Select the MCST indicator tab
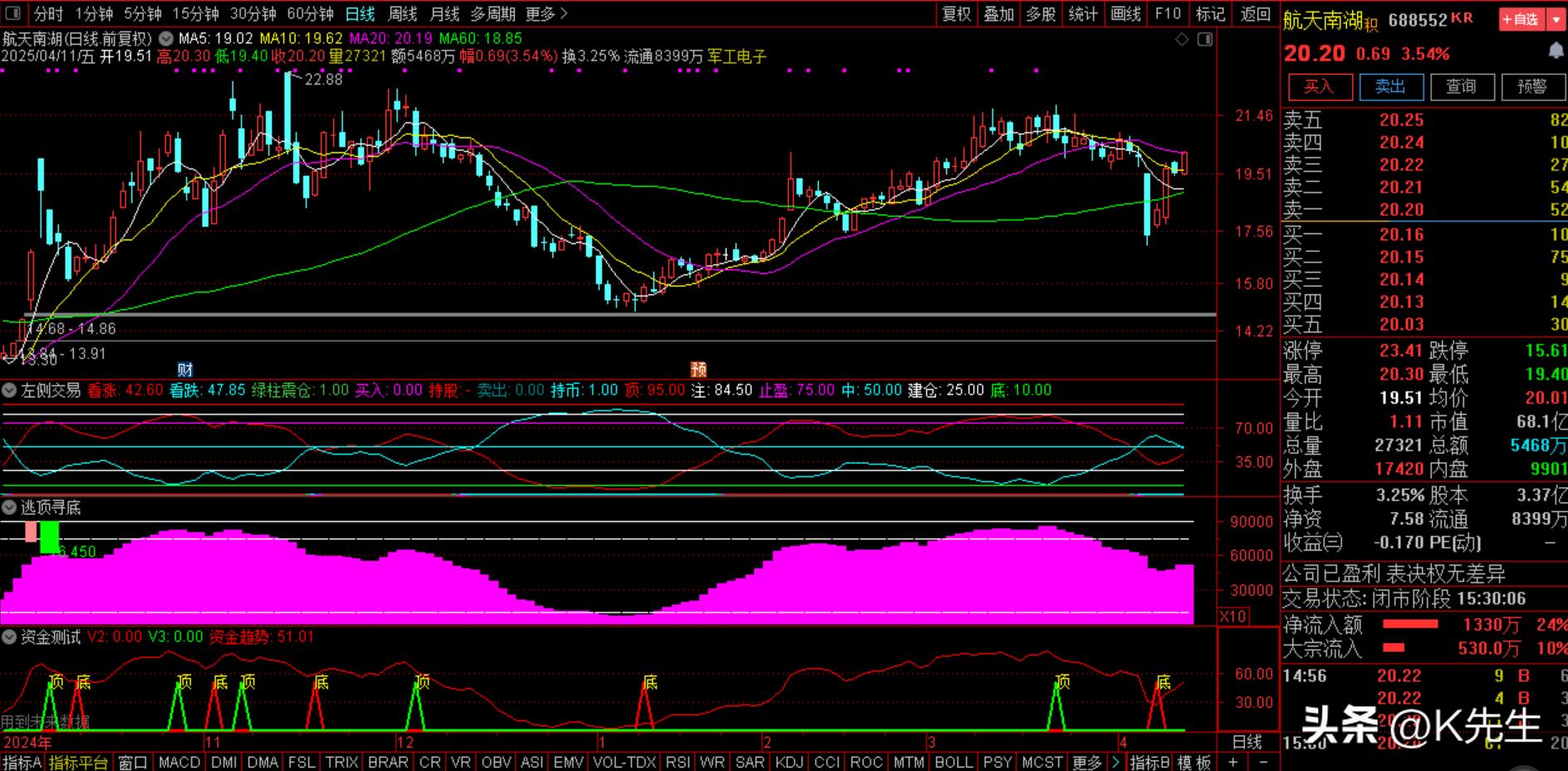 pyautogui.click(x=1041, y=762)
